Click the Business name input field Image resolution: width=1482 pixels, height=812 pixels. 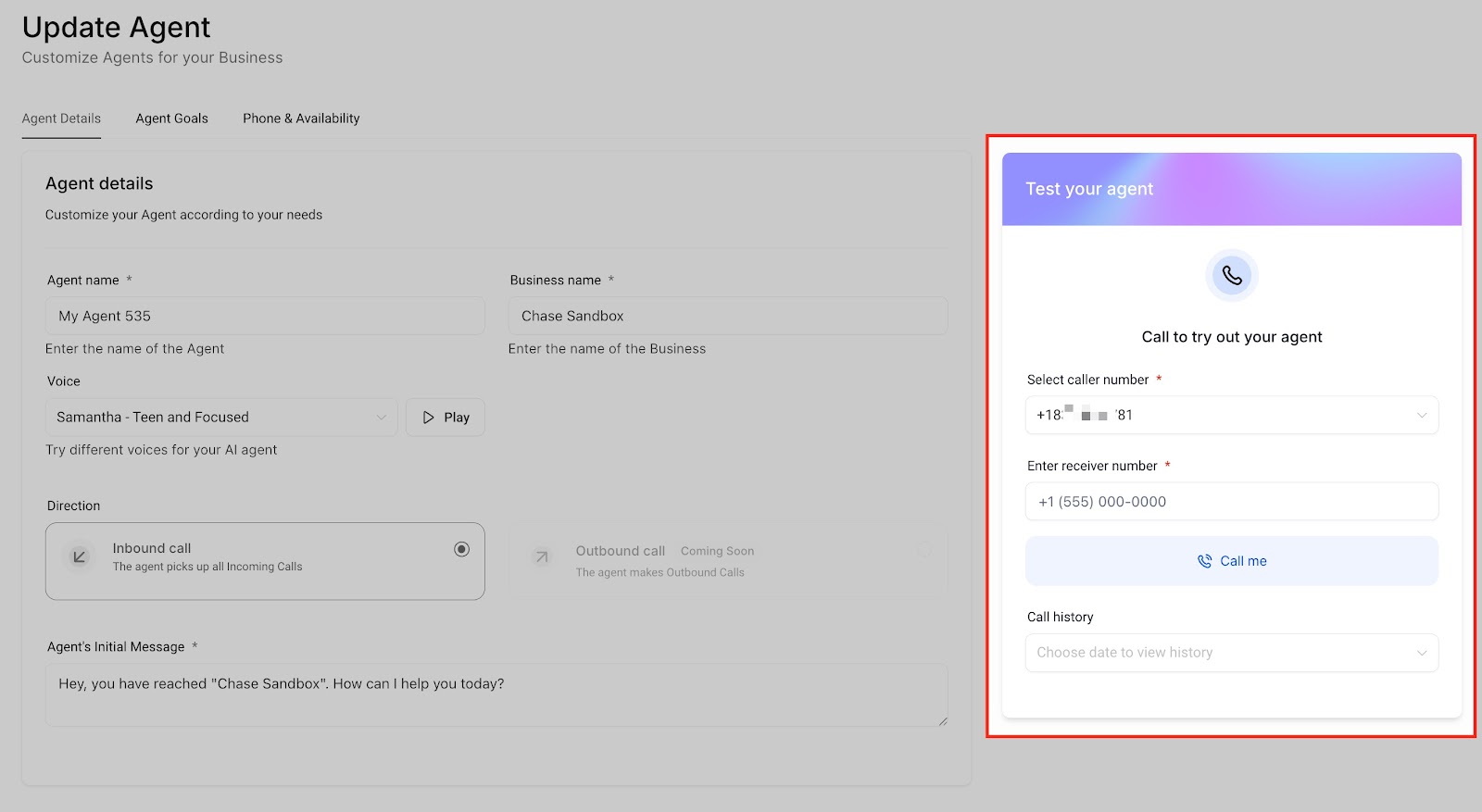pos(728,316)
